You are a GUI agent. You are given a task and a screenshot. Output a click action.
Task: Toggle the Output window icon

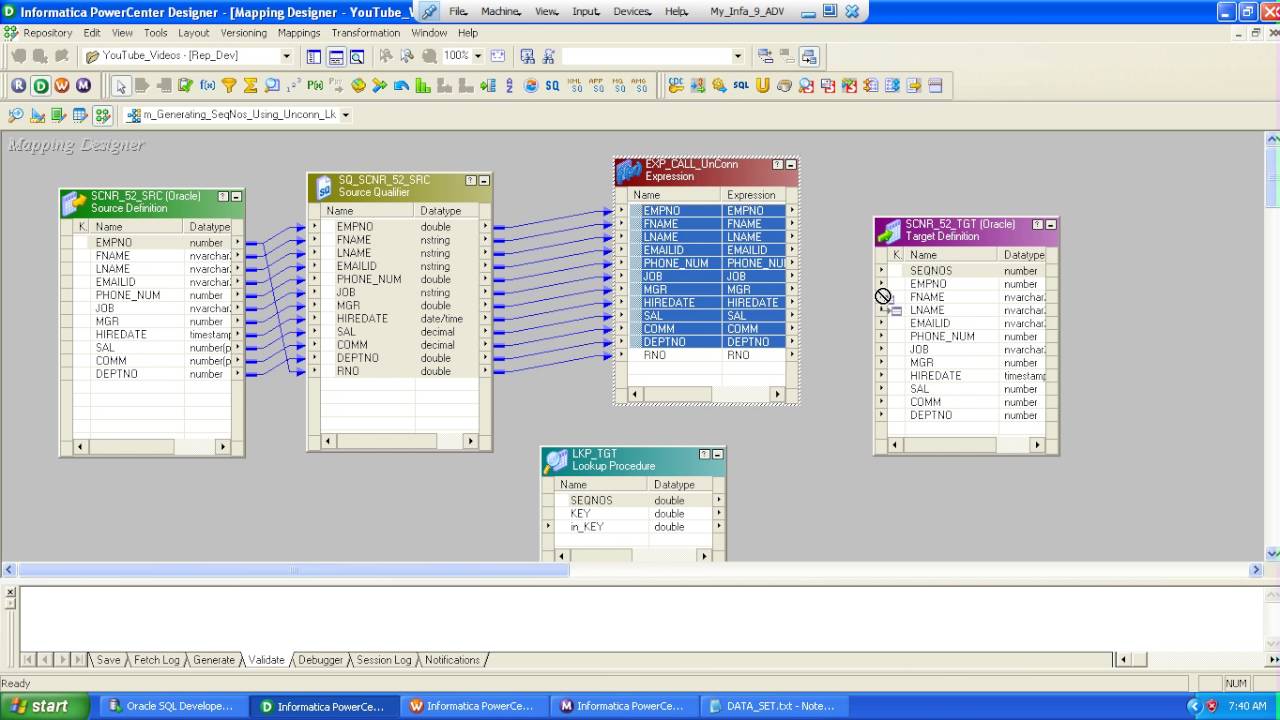[336, 56]
